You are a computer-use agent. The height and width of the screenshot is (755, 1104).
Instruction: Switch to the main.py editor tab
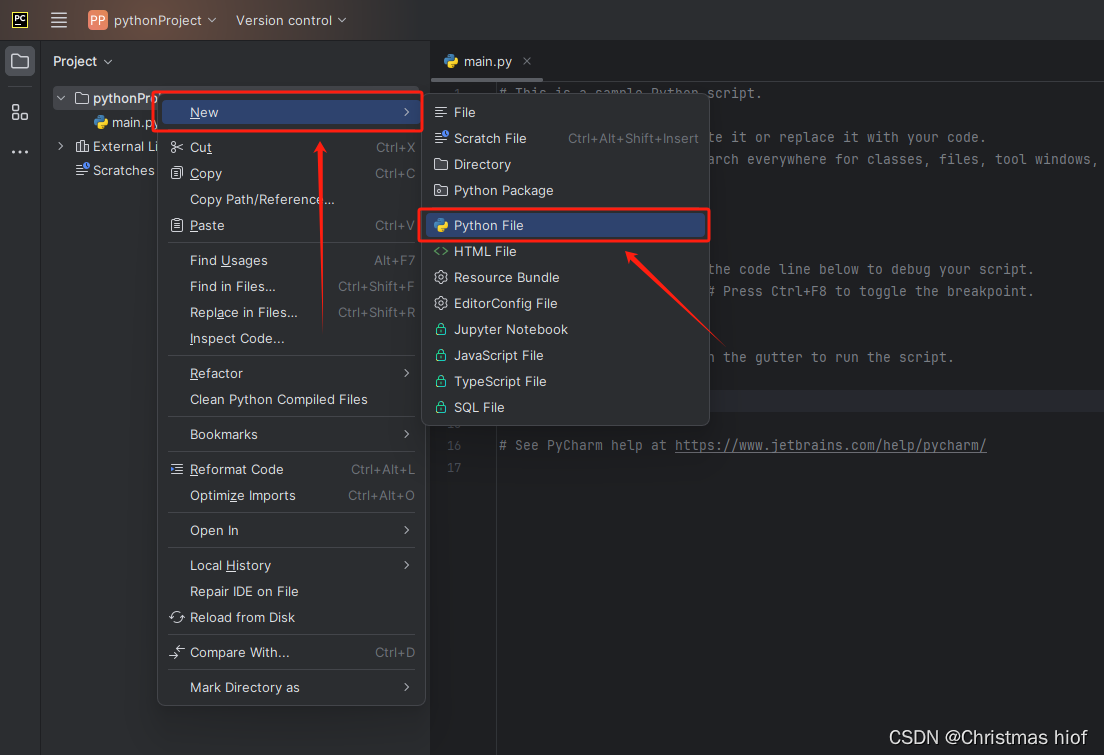point(488,62)
